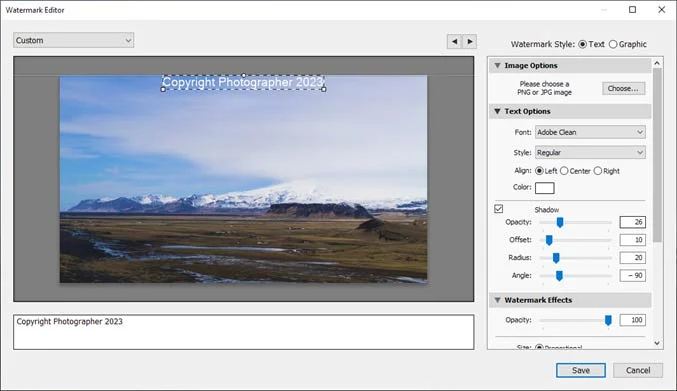Click the Shadow Angle slider handle

[559, 275]
